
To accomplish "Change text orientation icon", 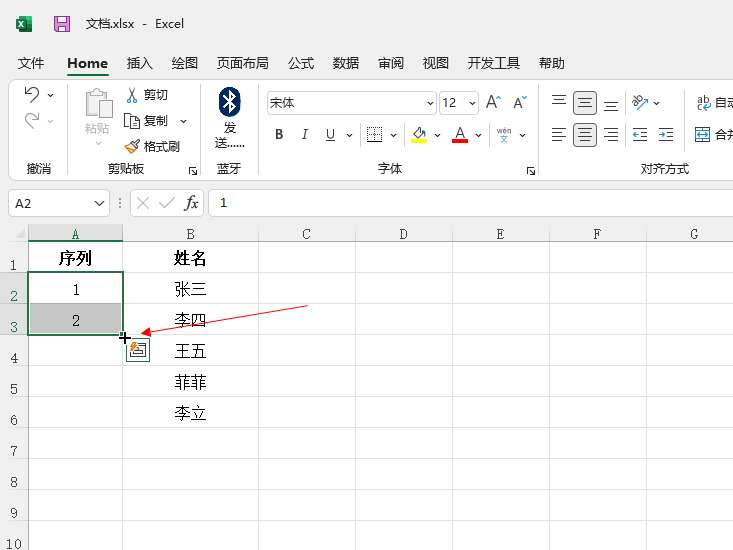I will click(640, 102).
